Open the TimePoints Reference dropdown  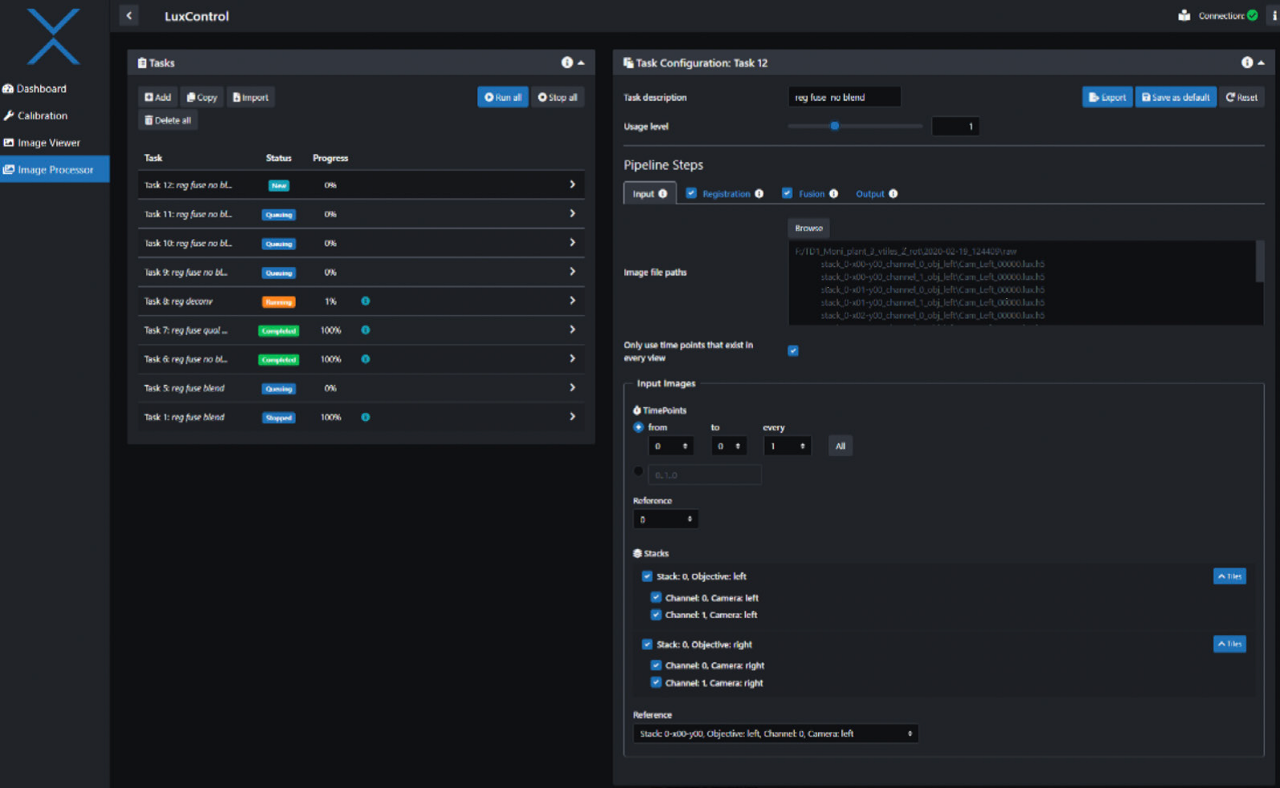click(665, 519)
